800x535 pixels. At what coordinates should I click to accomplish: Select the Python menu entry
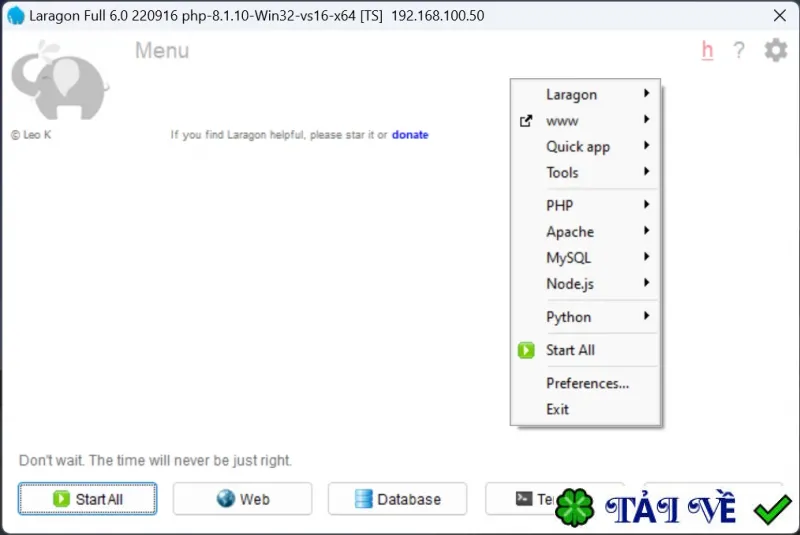click(585, 317)
